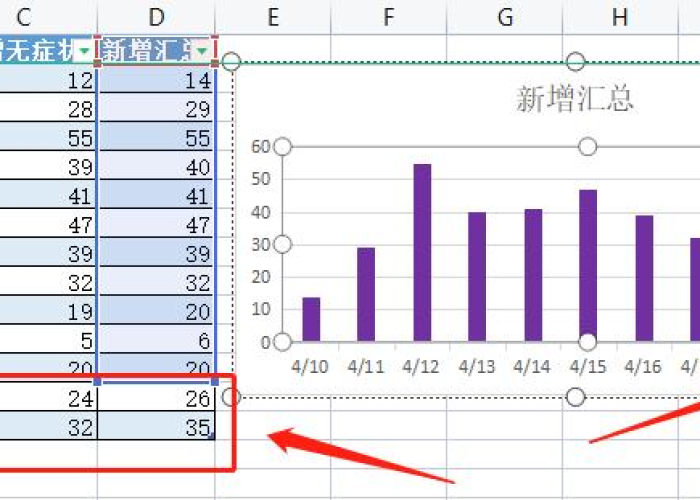The width and height of the screenshot is (700, 500).
Task: Click cell in column D with value 40
Action: [156, 167]
